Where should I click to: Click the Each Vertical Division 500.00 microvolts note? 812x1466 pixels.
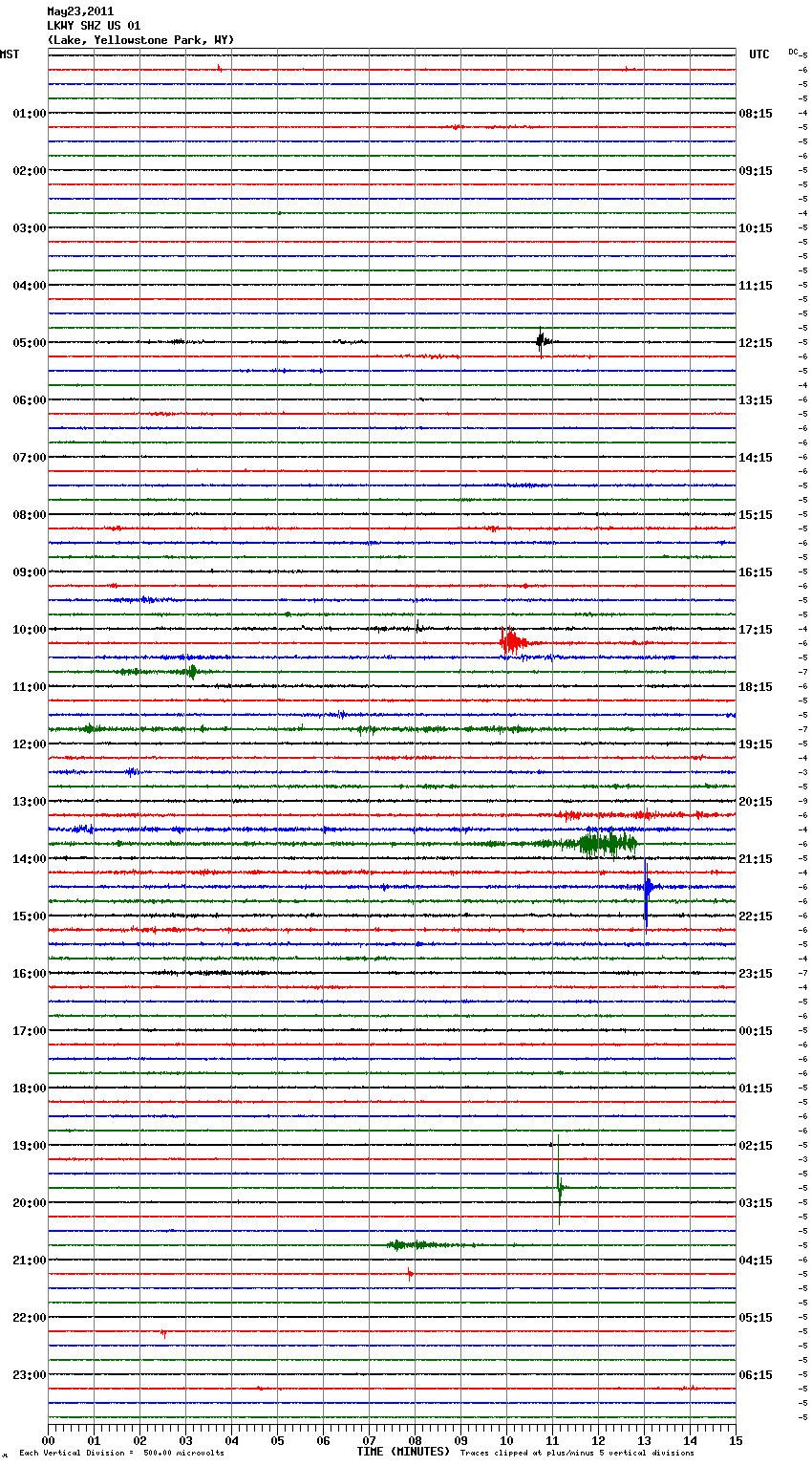[121, 1454]
